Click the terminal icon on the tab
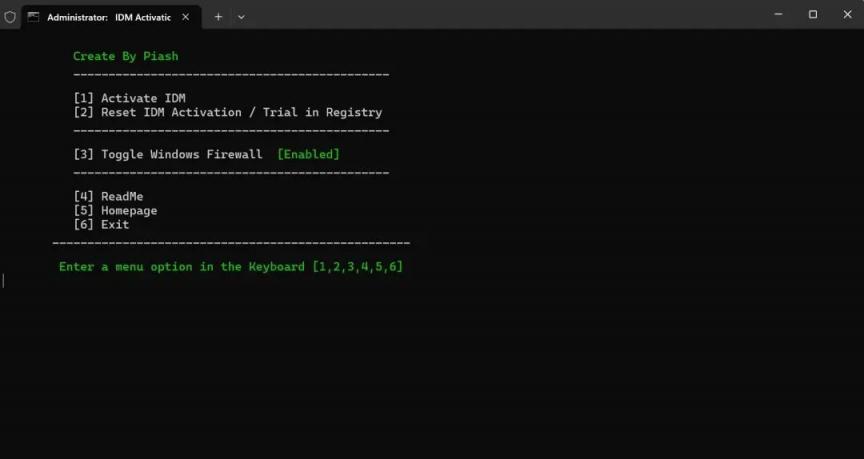The height and width of the screenshot is (459, 864). point(33,17)
